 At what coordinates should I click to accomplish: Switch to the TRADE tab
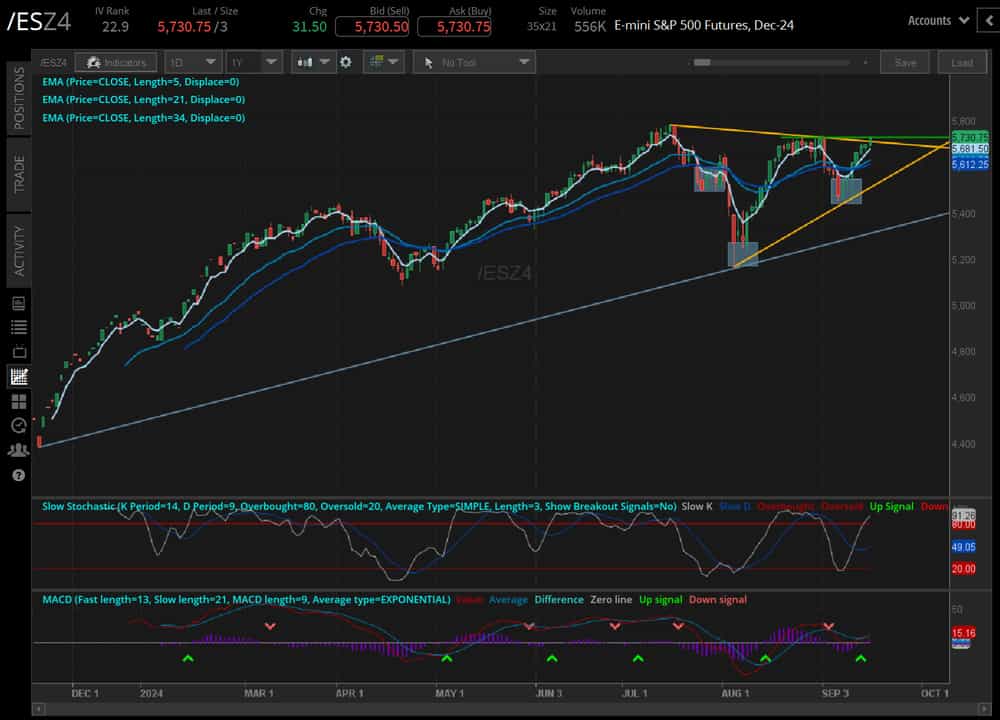(18, 173)
